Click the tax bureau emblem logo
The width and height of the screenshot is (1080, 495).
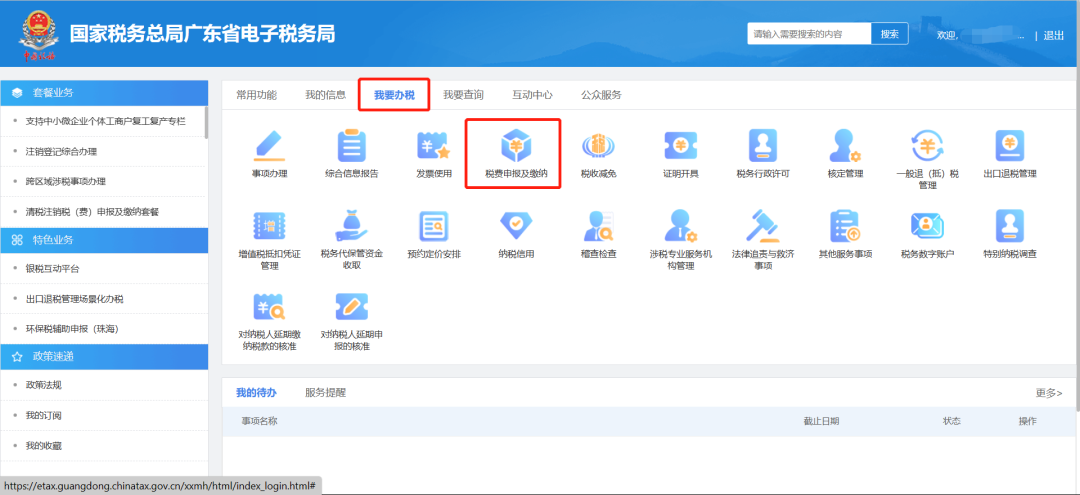(x=38, y=36)
